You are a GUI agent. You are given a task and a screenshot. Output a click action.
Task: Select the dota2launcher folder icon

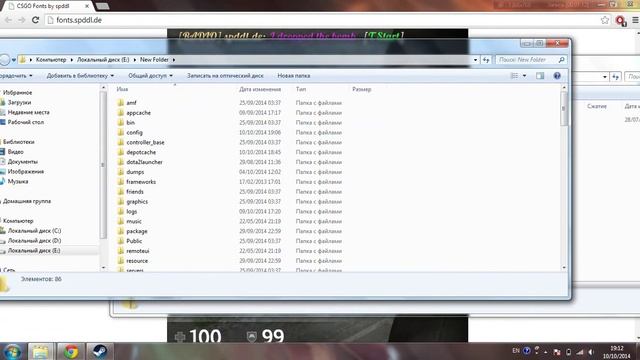point(120,162)
